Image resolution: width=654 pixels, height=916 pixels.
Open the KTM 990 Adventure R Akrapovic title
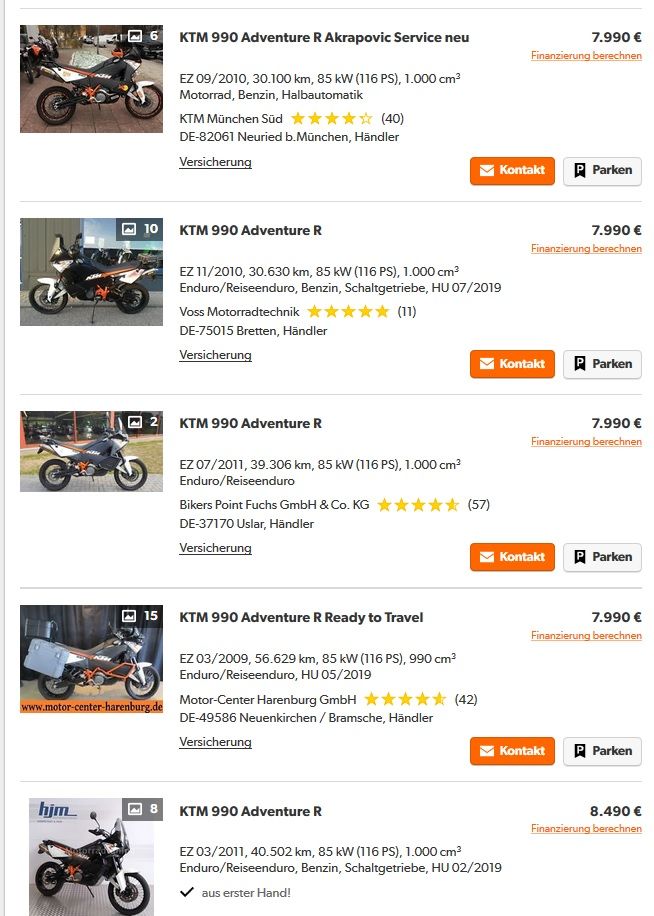click(x=324, y=37)
